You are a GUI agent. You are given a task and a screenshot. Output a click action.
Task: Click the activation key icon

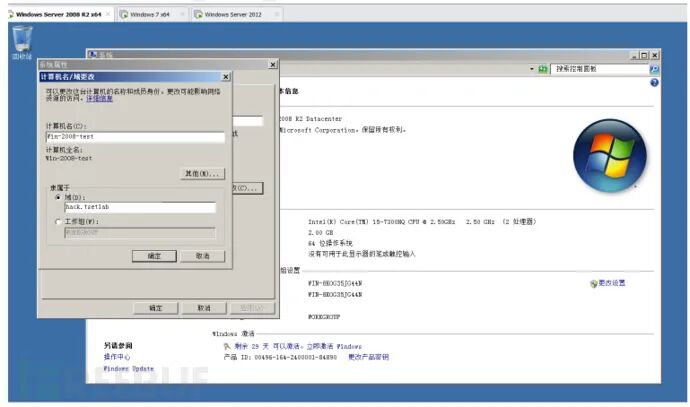click(227, 347)
